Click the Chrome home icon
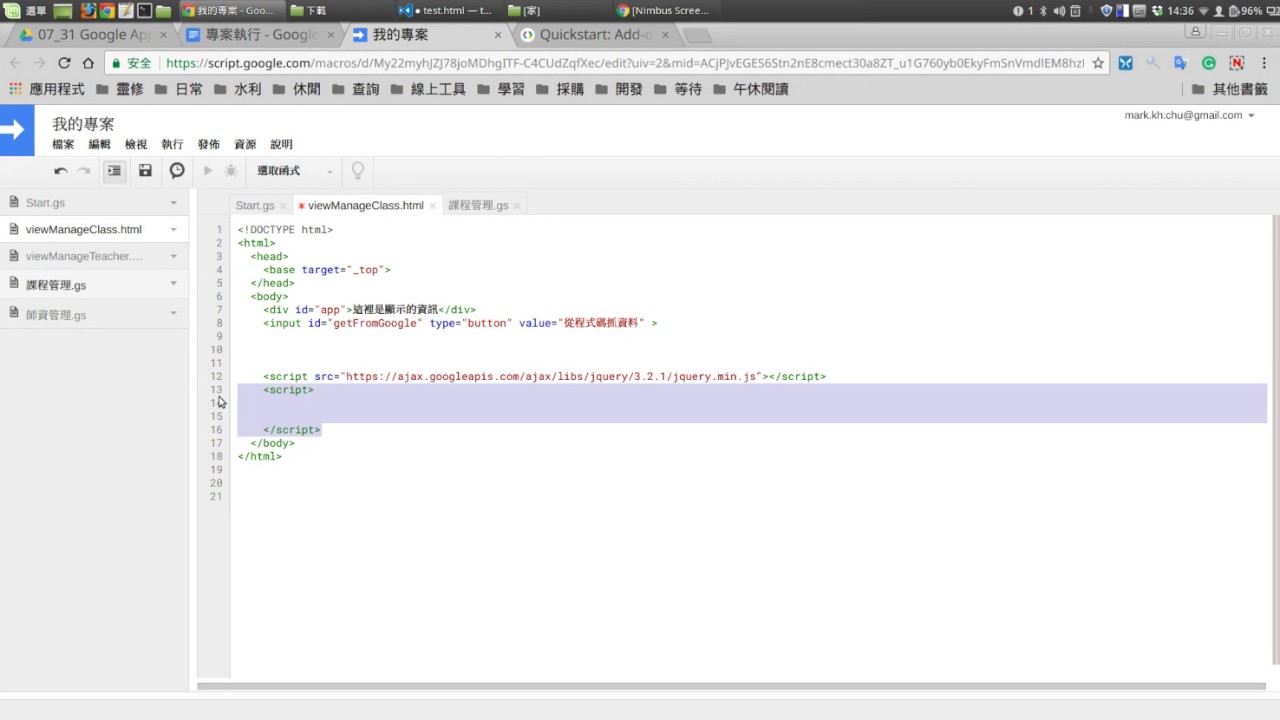 coord(88,63)
